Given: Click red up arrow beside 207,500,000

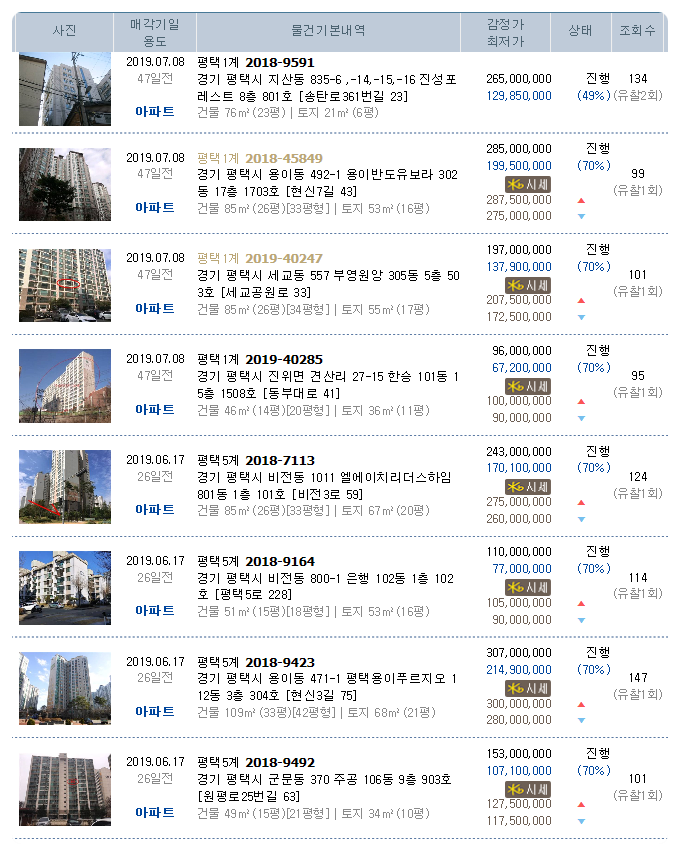Looking at the screenshot, I should 581,300.
